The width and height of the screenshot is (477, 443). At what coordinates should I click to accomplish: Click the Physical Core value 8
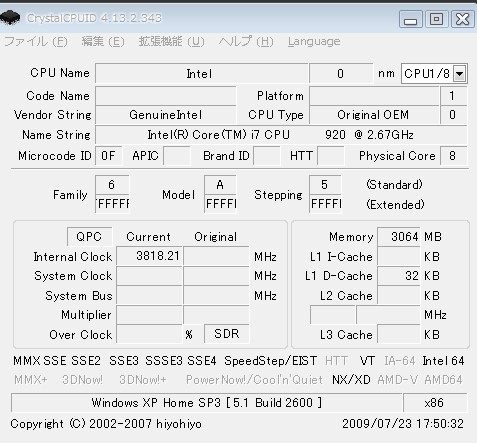[x=453, y=156]
